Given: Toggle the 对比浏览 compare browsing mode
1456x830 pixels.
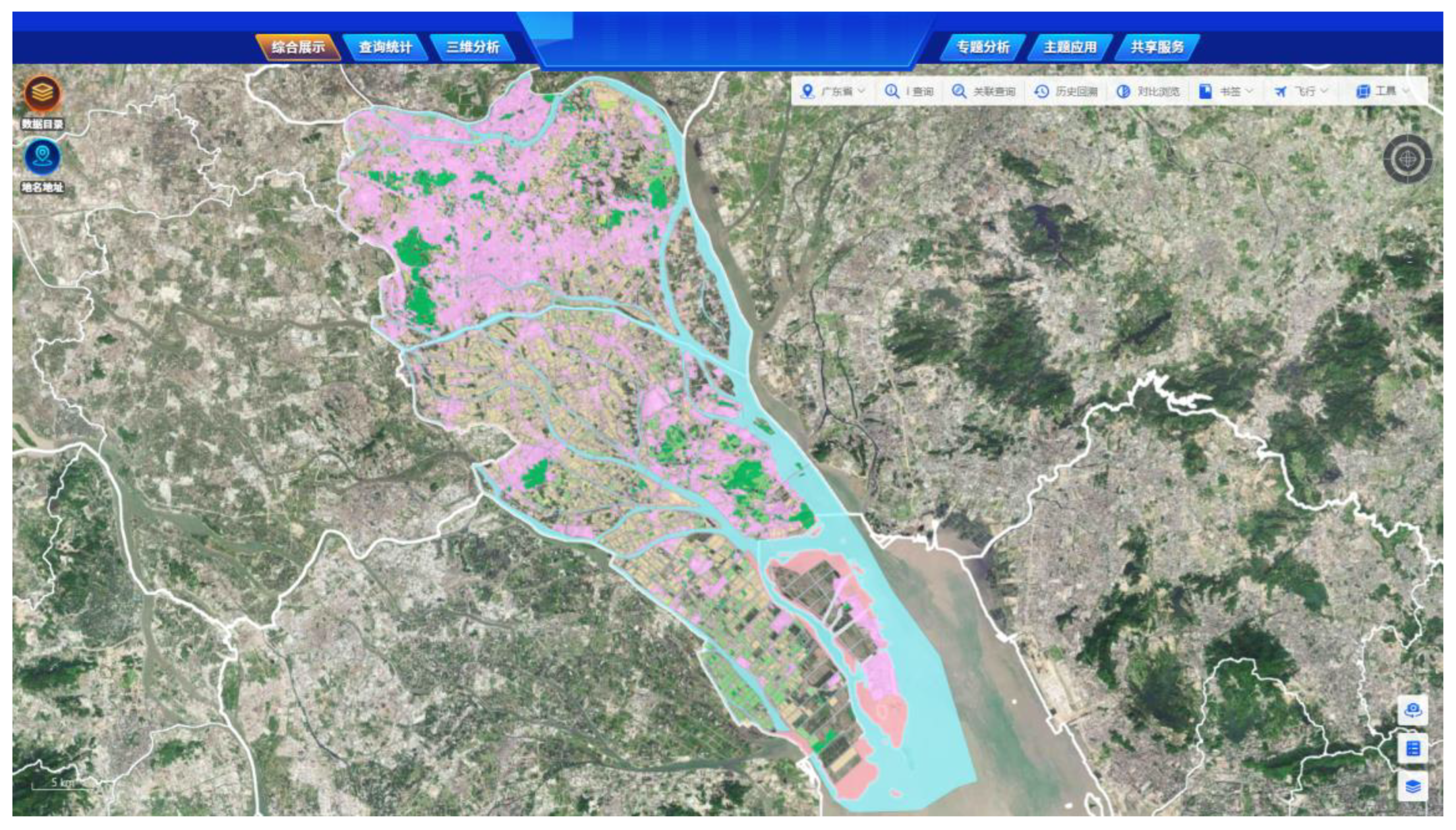Looking at the screenshot, I should [1148, 91].
